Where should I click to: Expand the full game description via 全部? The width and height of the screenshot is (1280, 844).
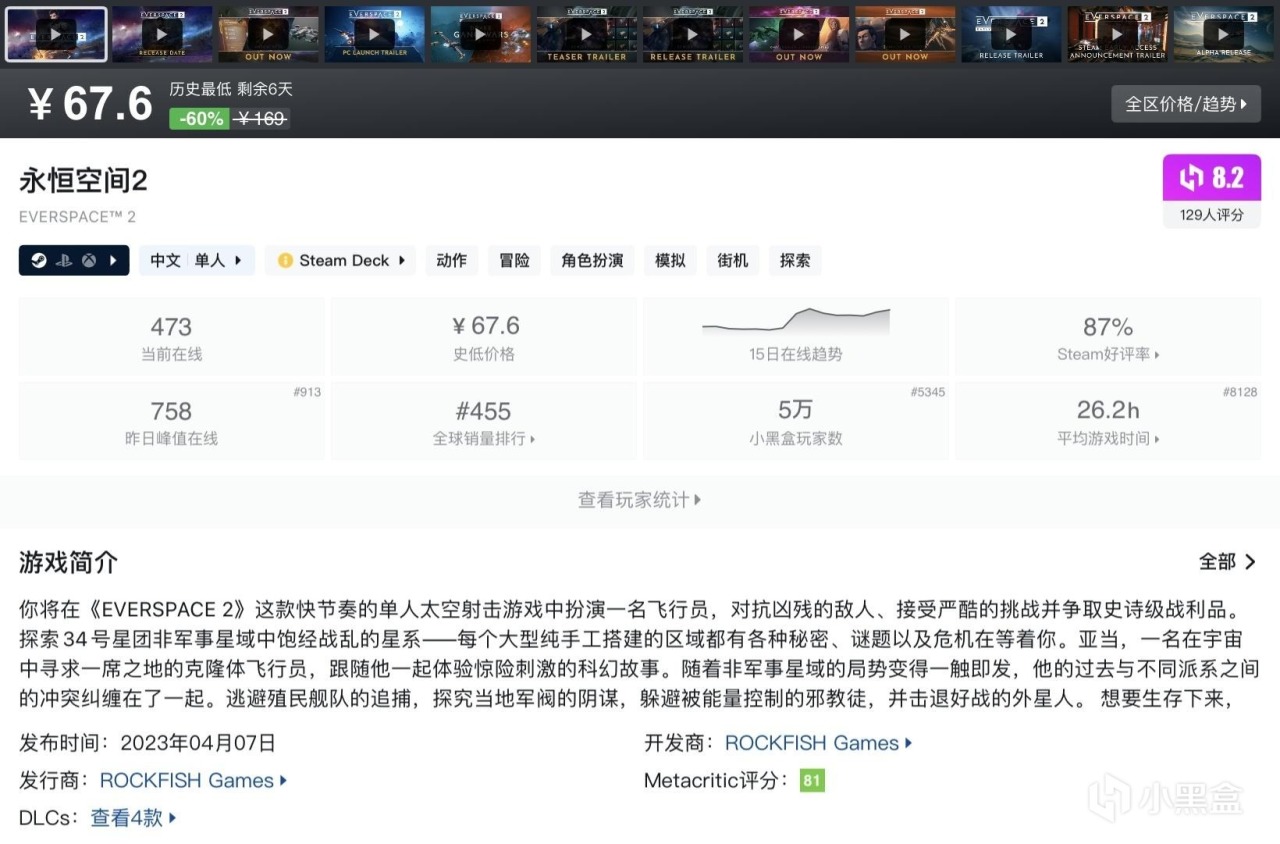[1227, 562]
